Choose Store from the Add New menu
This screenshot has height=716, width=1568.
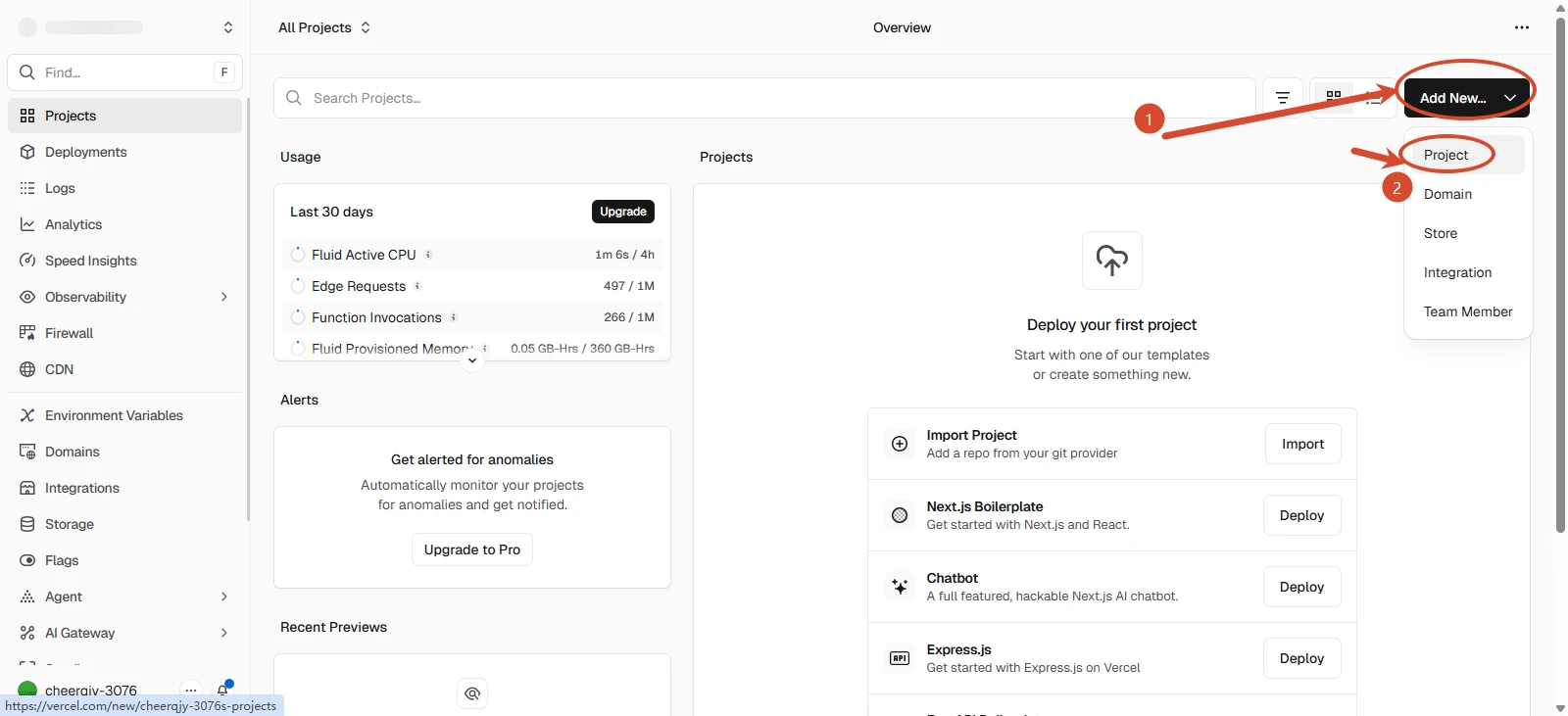coord(1467,233)
